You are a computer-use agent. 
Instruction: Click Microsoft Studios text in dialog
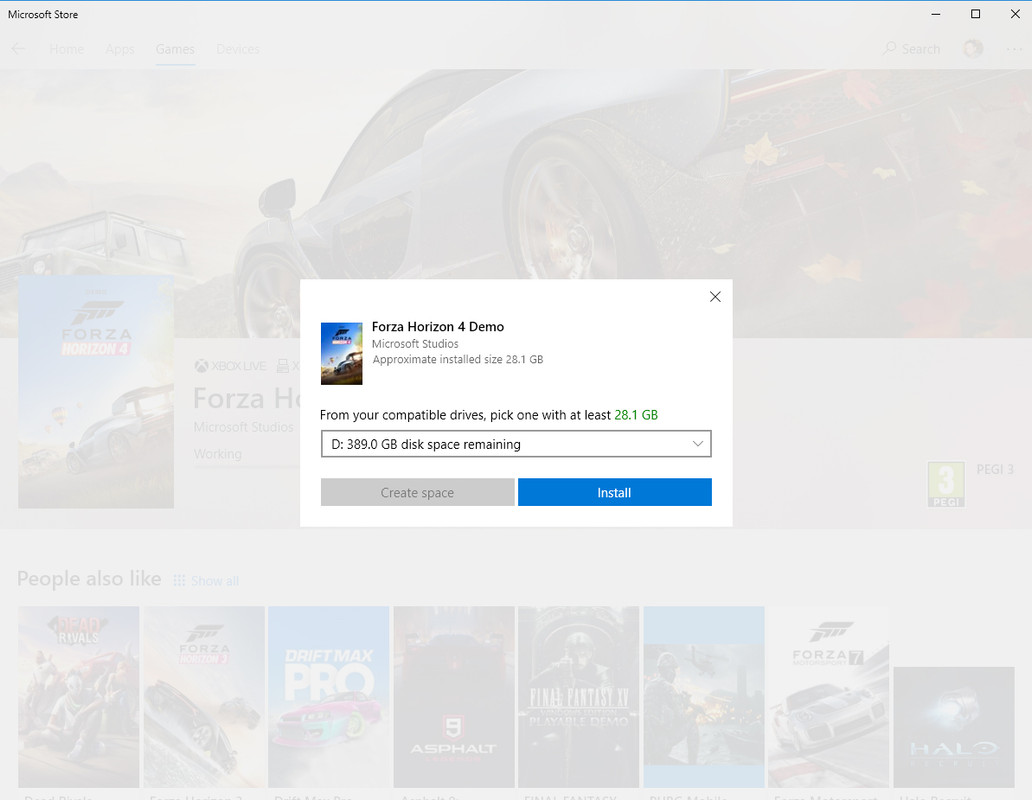(415, 343)
